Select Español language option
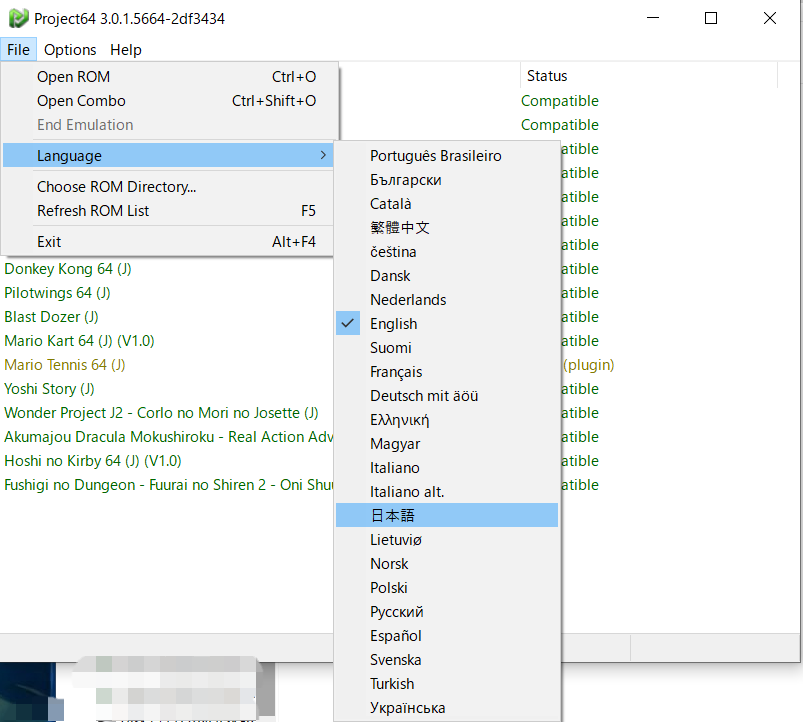 [x=447, y=636]
